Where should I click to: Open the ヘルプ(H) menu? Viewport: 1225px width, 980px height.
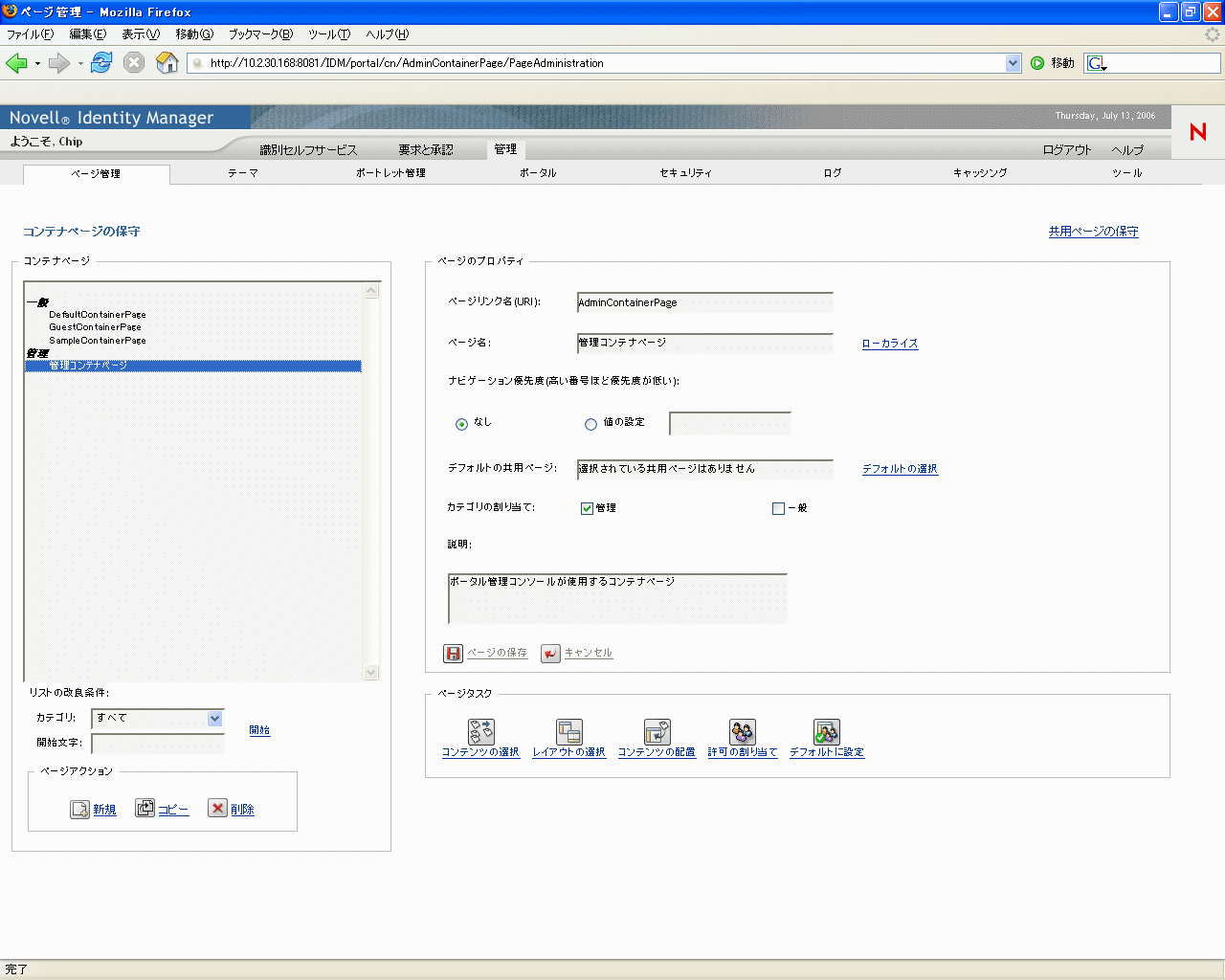point(388,34)
